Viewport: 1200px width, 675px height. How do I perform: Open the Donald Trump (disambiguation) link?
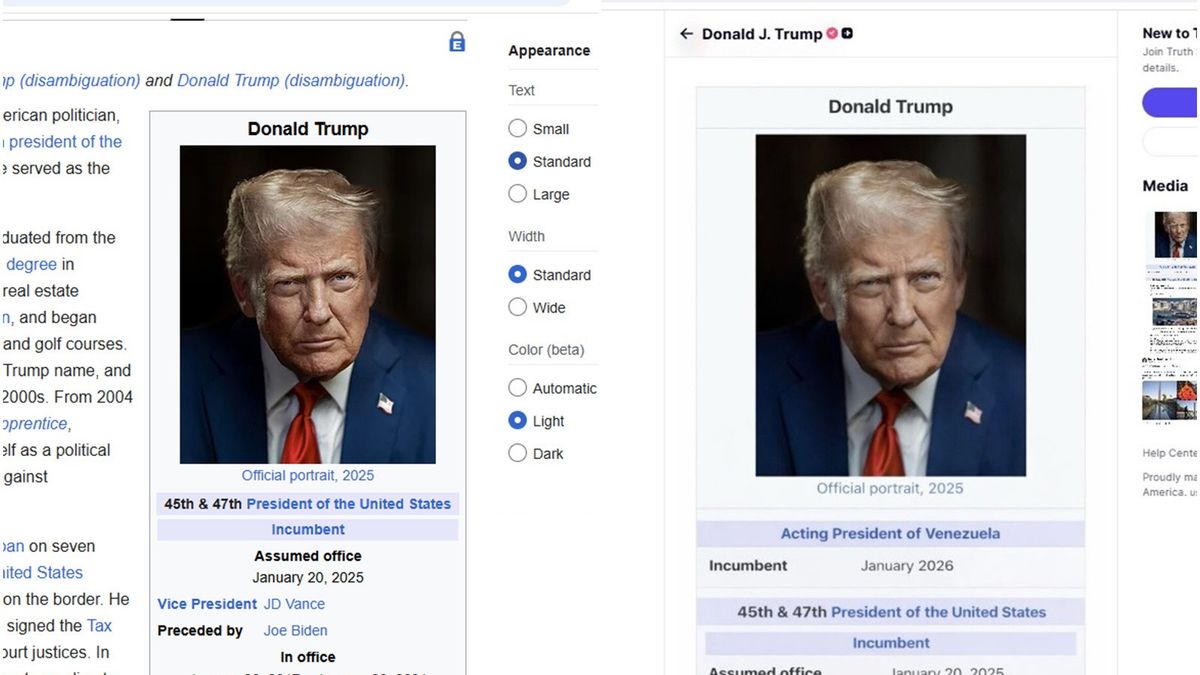tap(291, 80)
